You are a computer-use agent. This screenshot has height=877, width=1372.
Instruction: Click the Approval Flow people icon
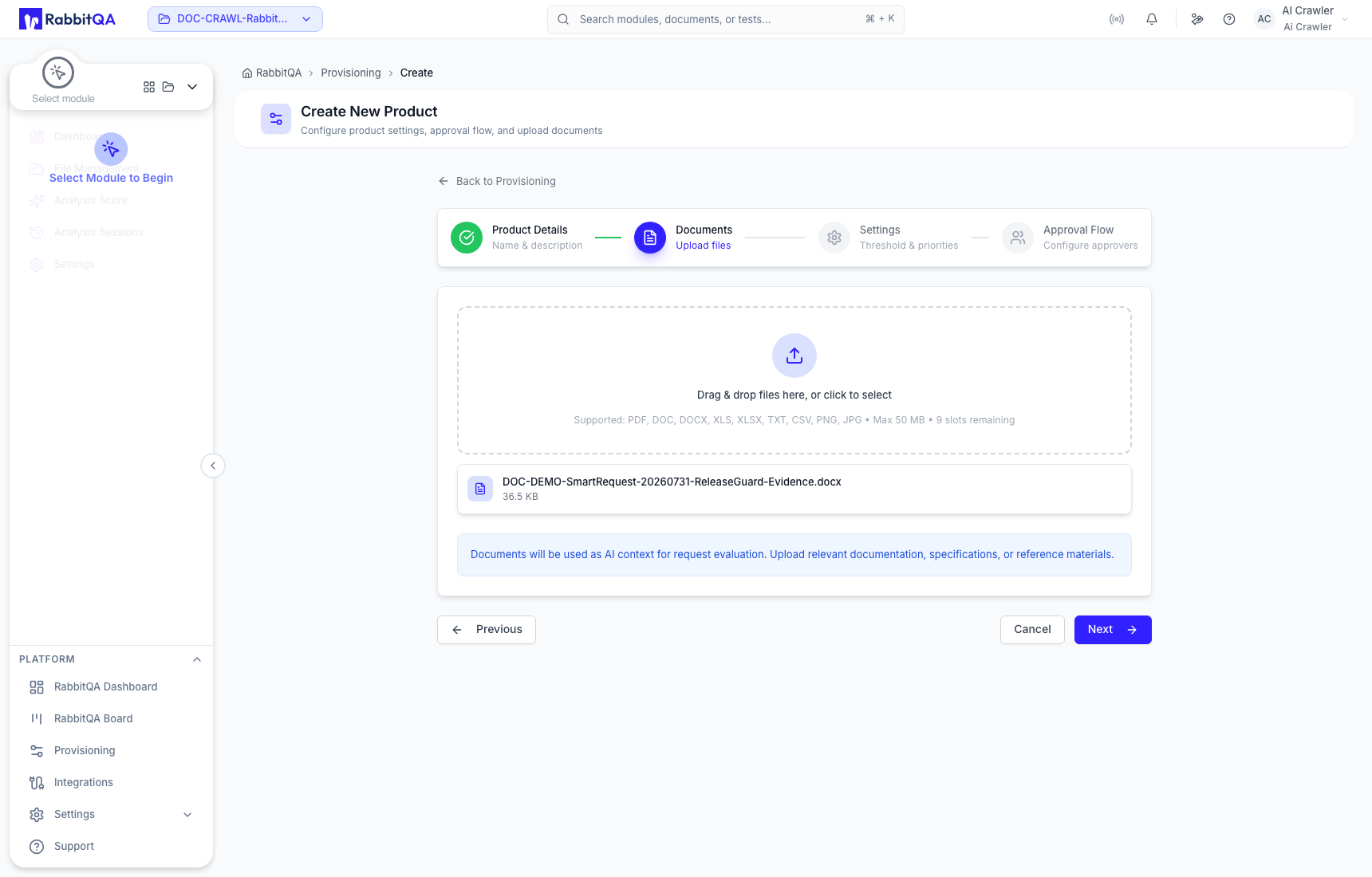pyautogui.click(x=1018, y=238)
